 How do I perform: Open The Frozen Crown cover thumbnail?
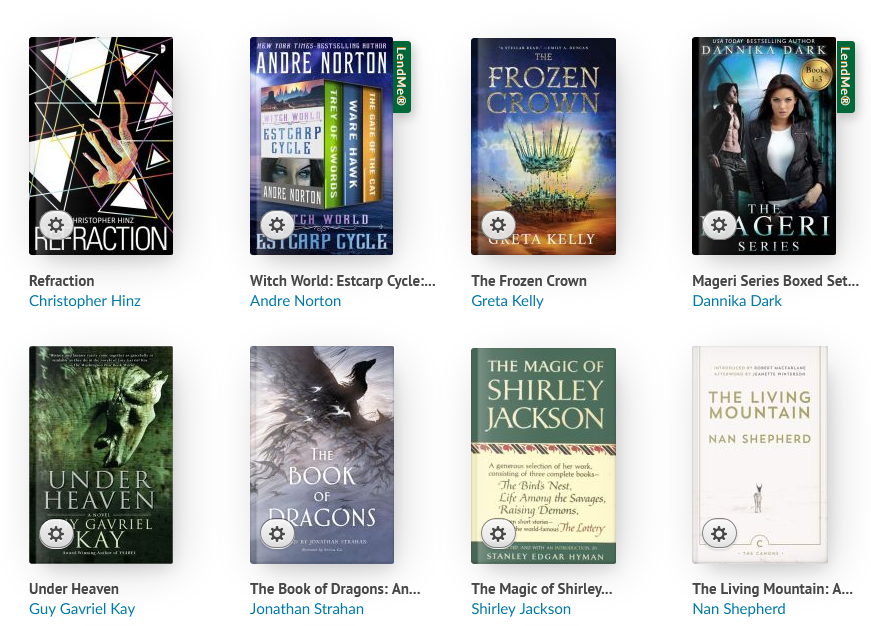(x=543, y=146)
